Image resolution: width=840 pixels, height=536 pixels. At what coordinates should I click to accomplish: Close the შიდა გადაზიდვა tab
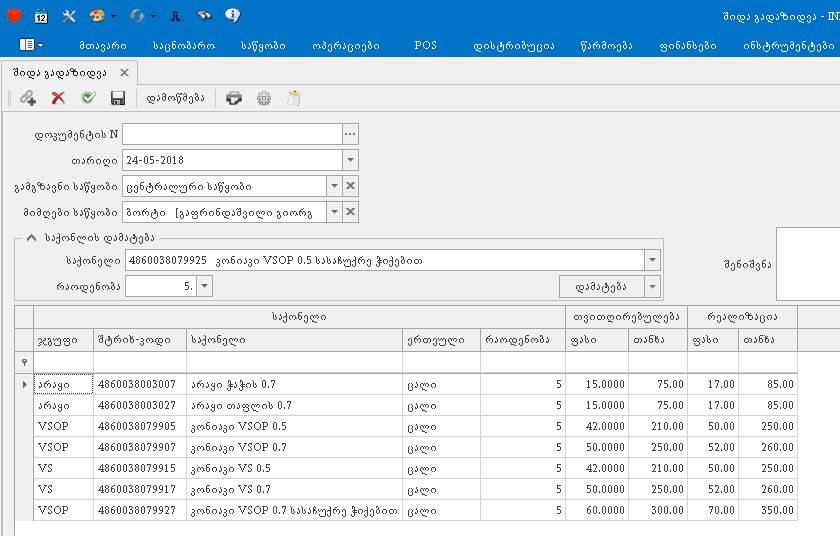(x=124, y=72)
